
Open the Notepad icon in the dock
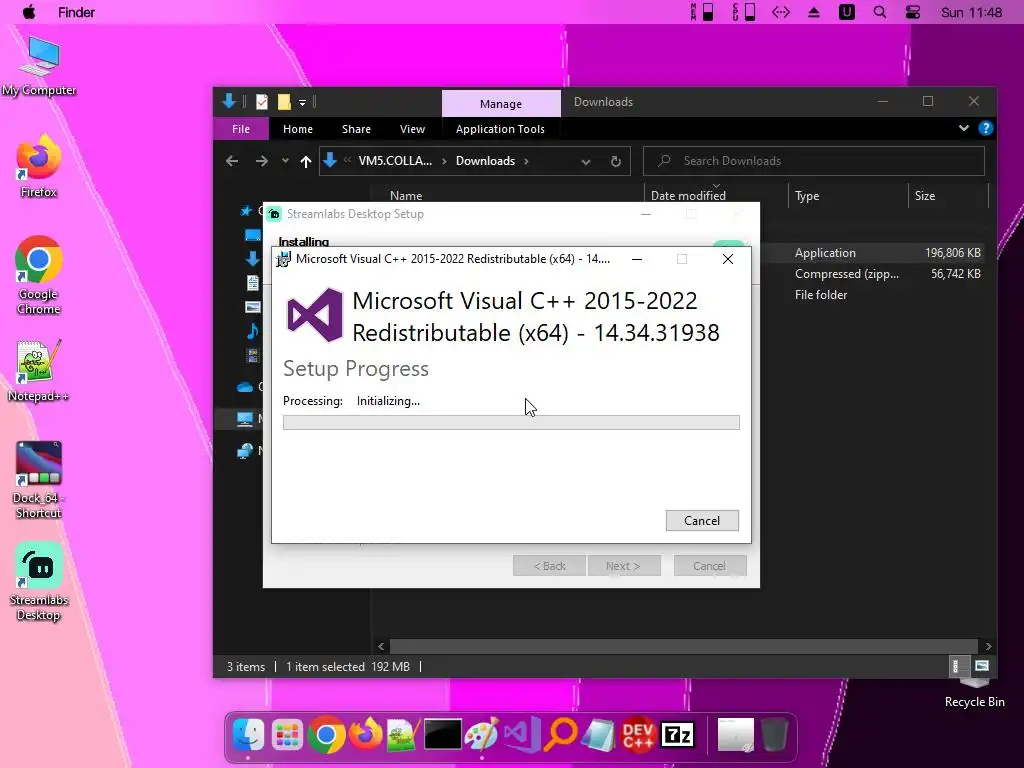click(x=599, y=735)
